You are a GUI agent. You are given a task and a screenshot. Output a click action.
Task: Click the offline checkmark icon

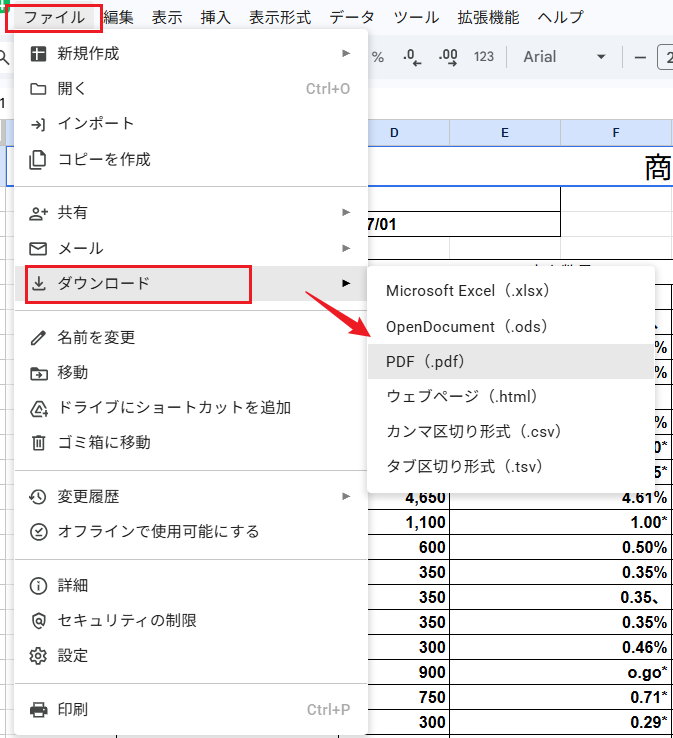[38, 532]
